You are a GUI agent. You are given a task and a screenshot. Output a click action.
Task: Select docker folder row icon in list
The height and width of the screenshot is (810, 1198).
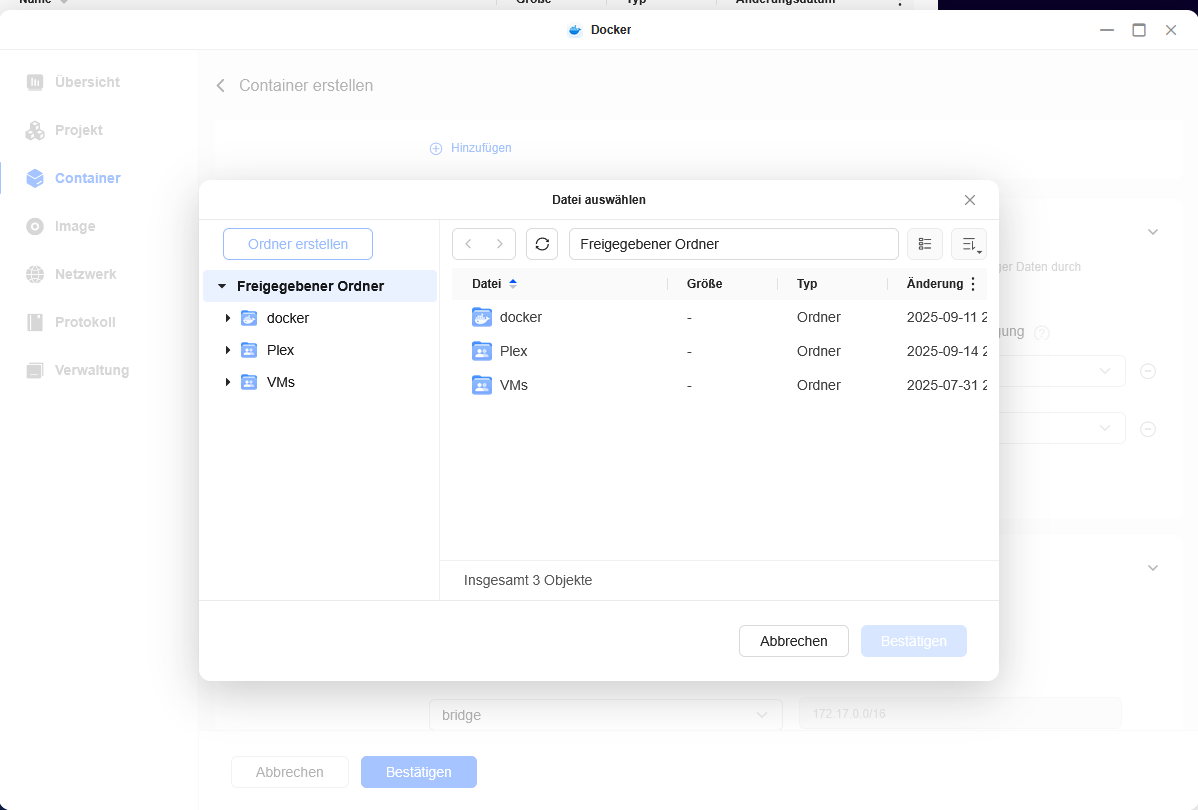[x=481, y=317]
